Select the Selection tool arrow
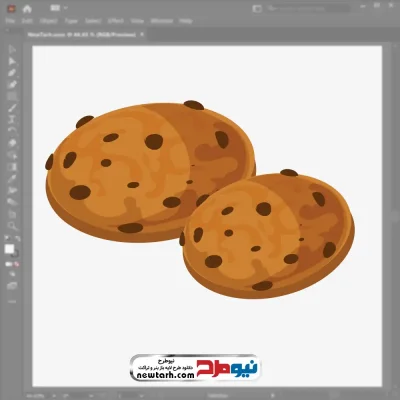 click(x=12, y=50)
